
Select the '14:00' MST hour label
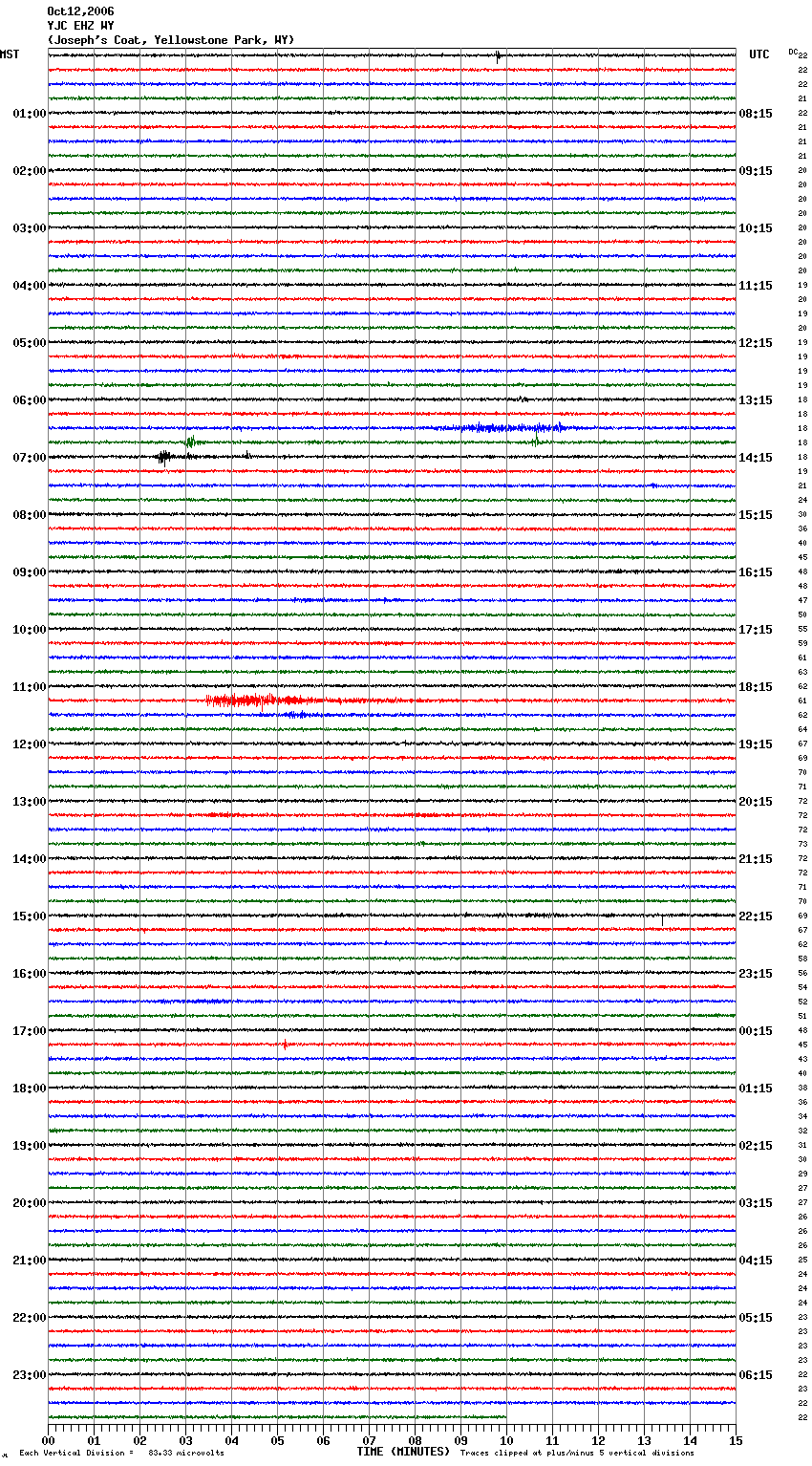click(x=30, y=859)
